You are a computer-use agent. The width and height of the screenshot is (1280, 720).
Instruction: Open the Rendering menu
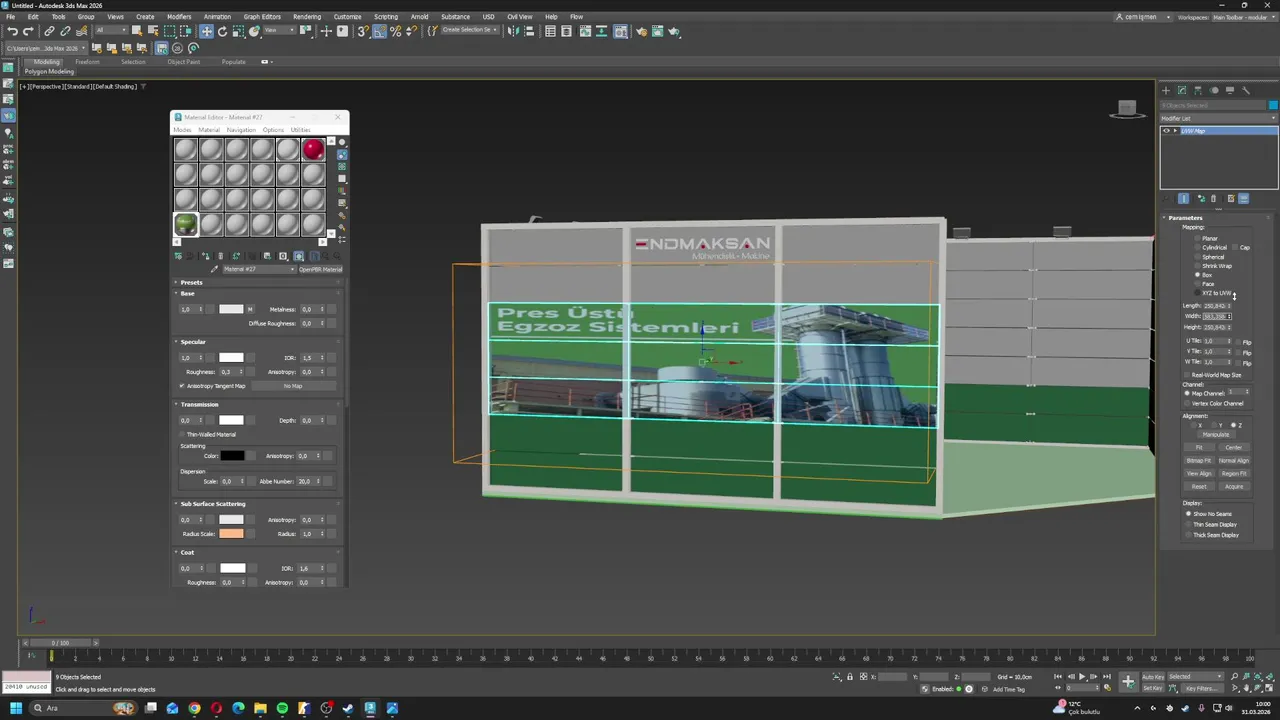coord(306,17)
